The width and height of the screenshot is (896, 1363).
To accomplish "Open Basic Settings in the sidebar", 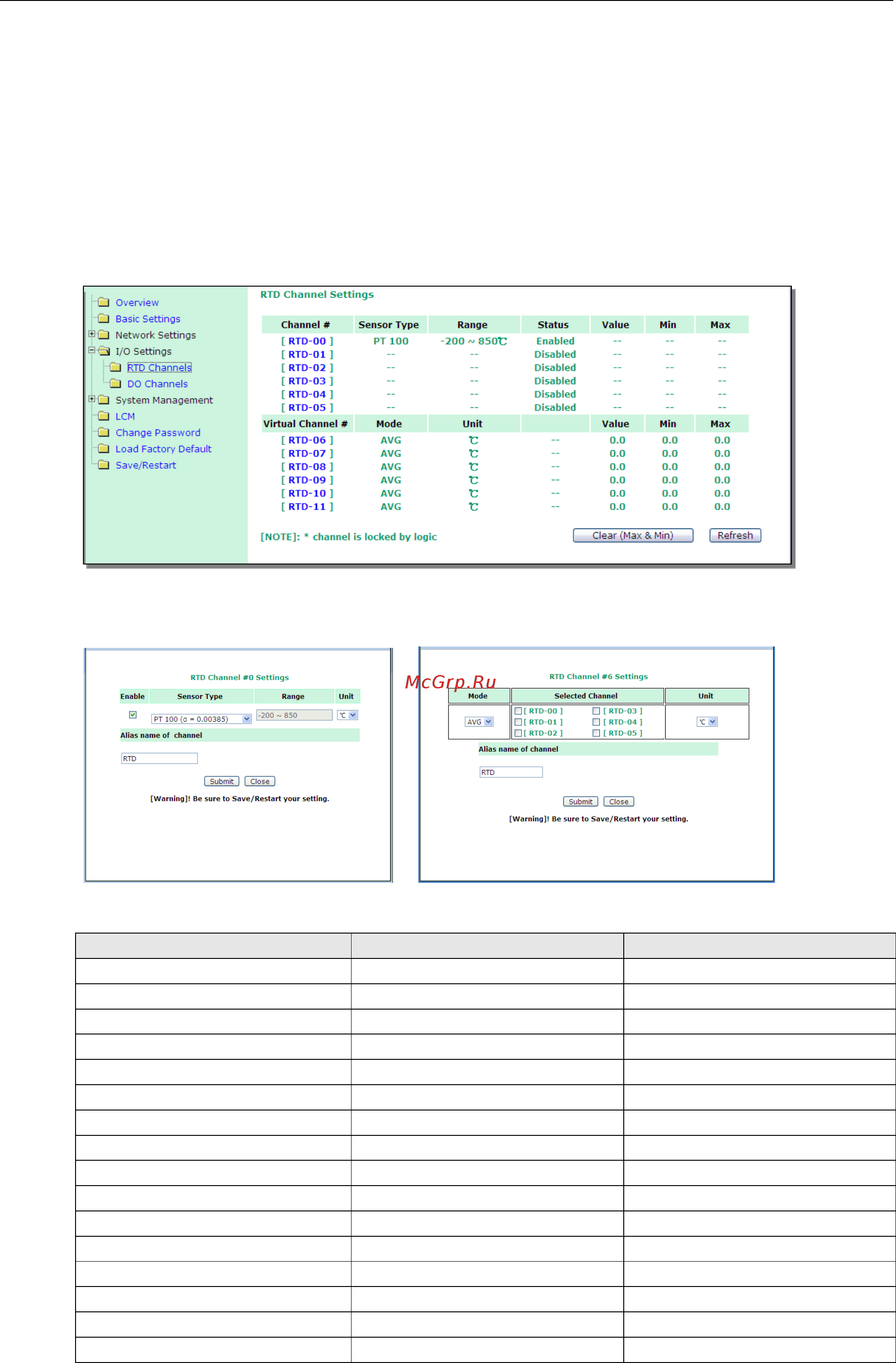I will pyautogui.click(x=148, y=319).
